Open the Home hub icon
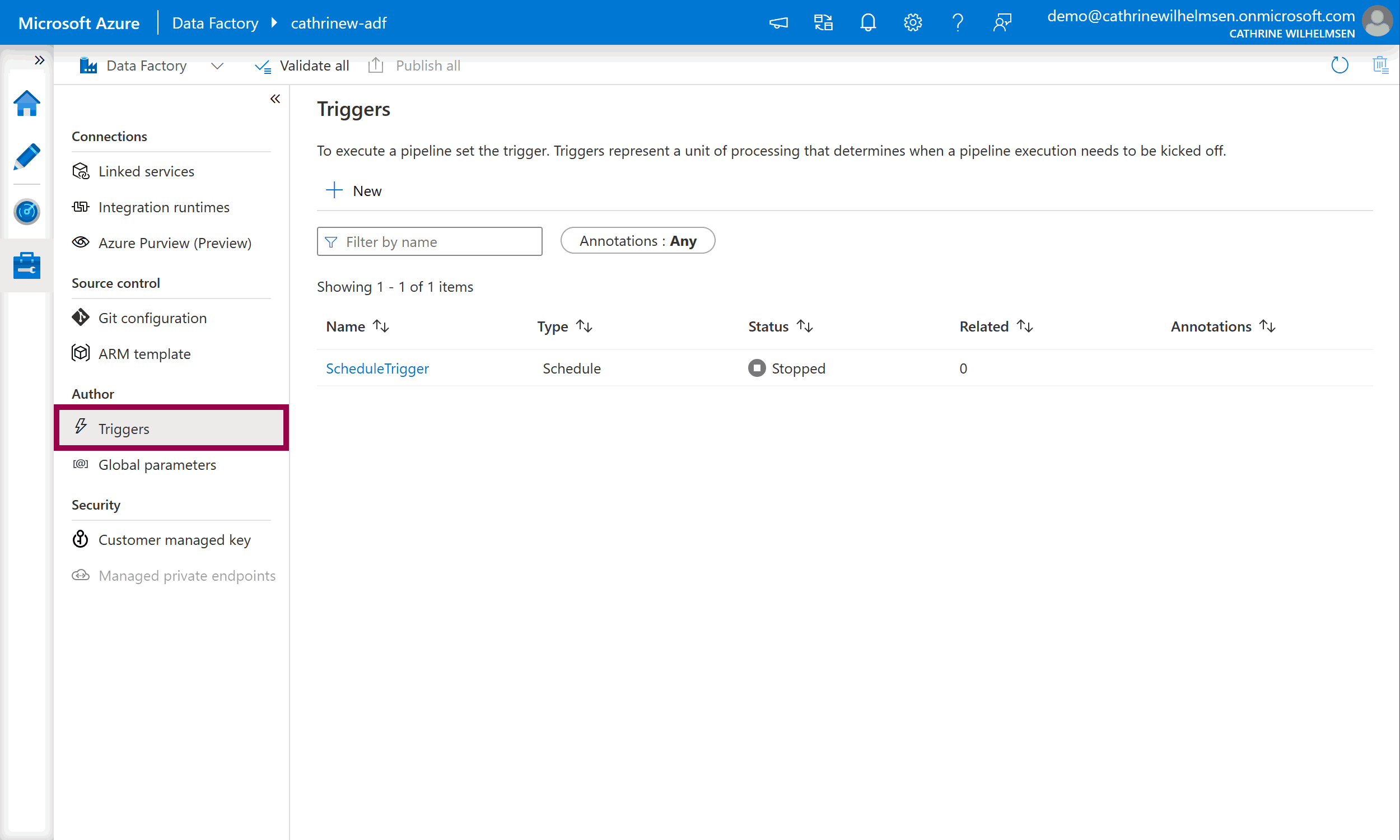The width and height of the screenshot is (1400, 840). pos(26,104)
